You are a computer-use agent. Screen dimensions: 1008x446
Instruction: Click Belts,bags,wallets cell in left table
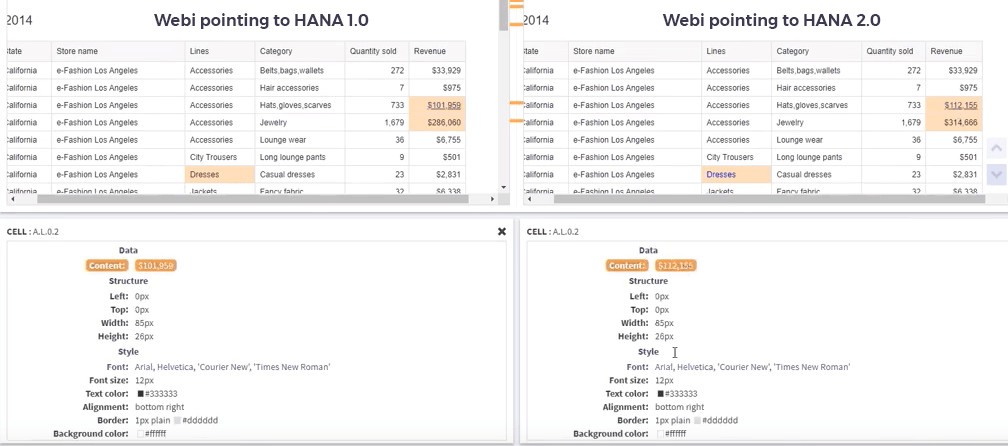pyautogui.click(x=300, y=70)
